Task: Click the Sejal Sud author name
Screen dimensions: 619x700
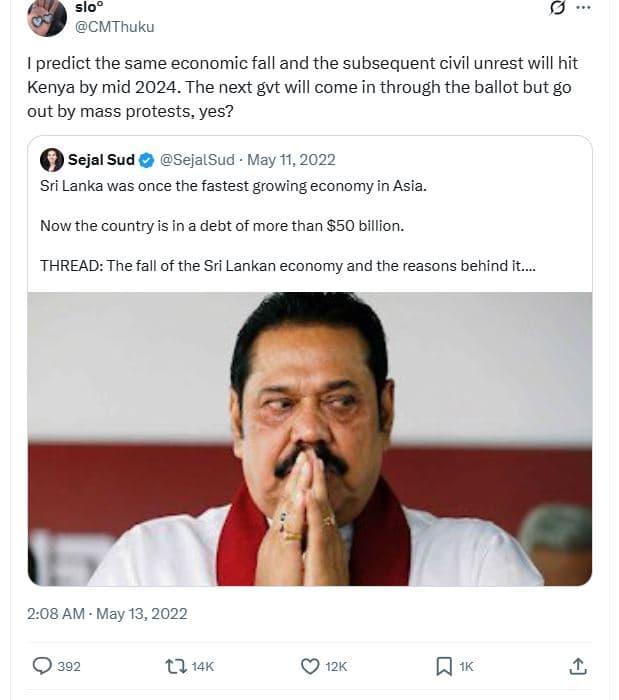Action: (x=101, y=160)
